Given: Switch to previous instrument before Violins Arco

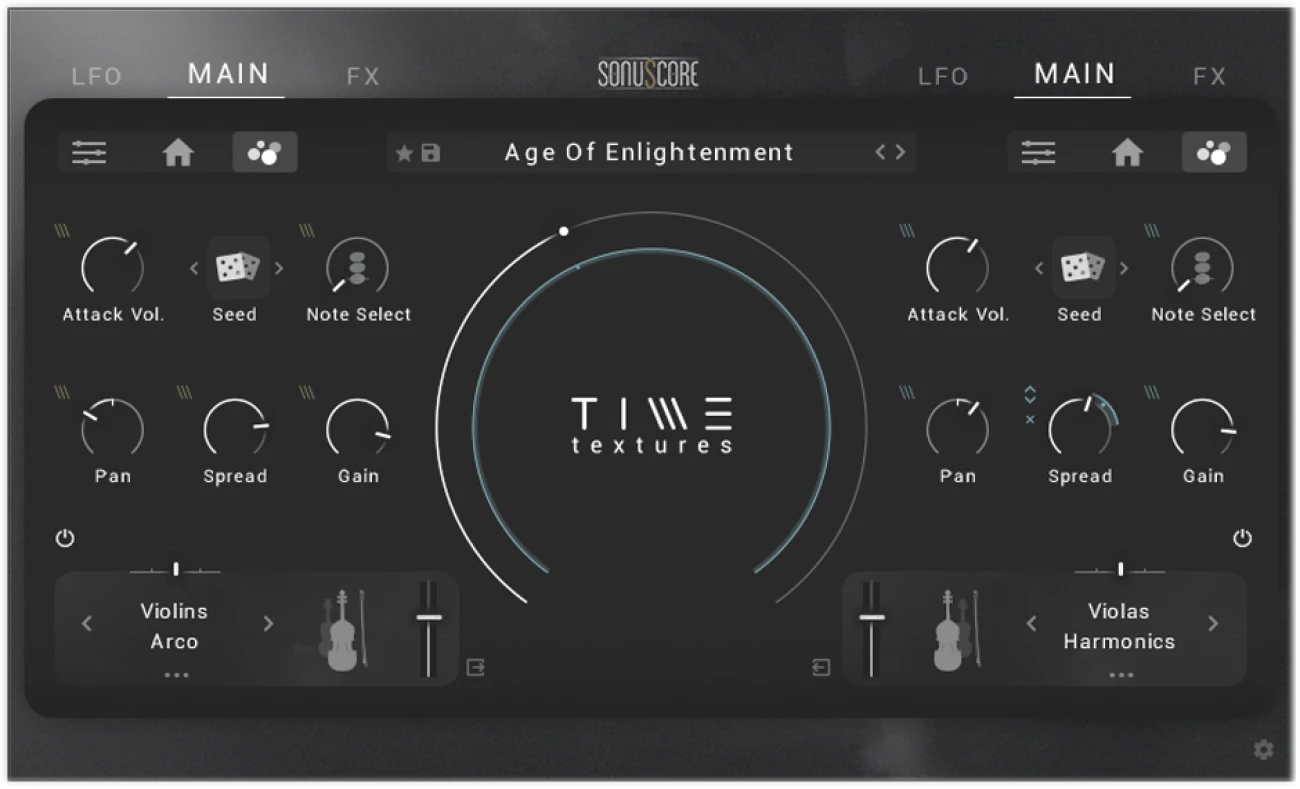Looking at the screenshot, I should (x=87, y=624).
